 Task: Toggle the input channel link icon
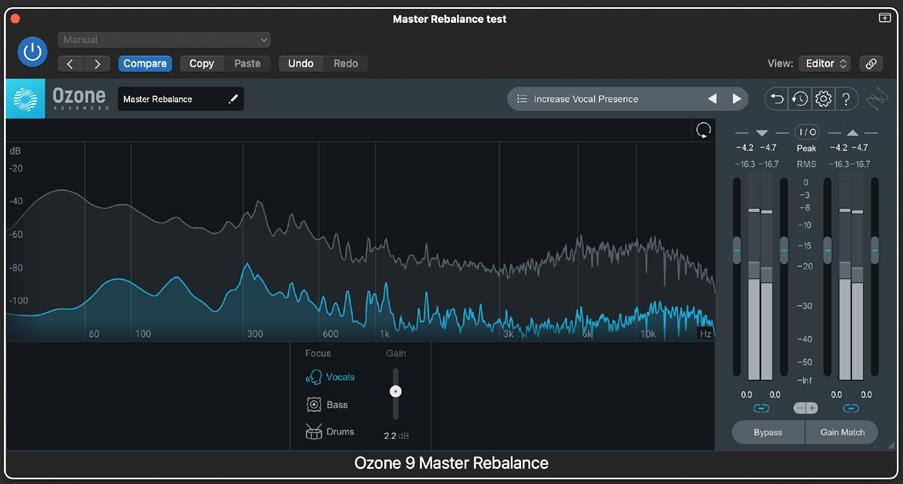click(761, 409)
